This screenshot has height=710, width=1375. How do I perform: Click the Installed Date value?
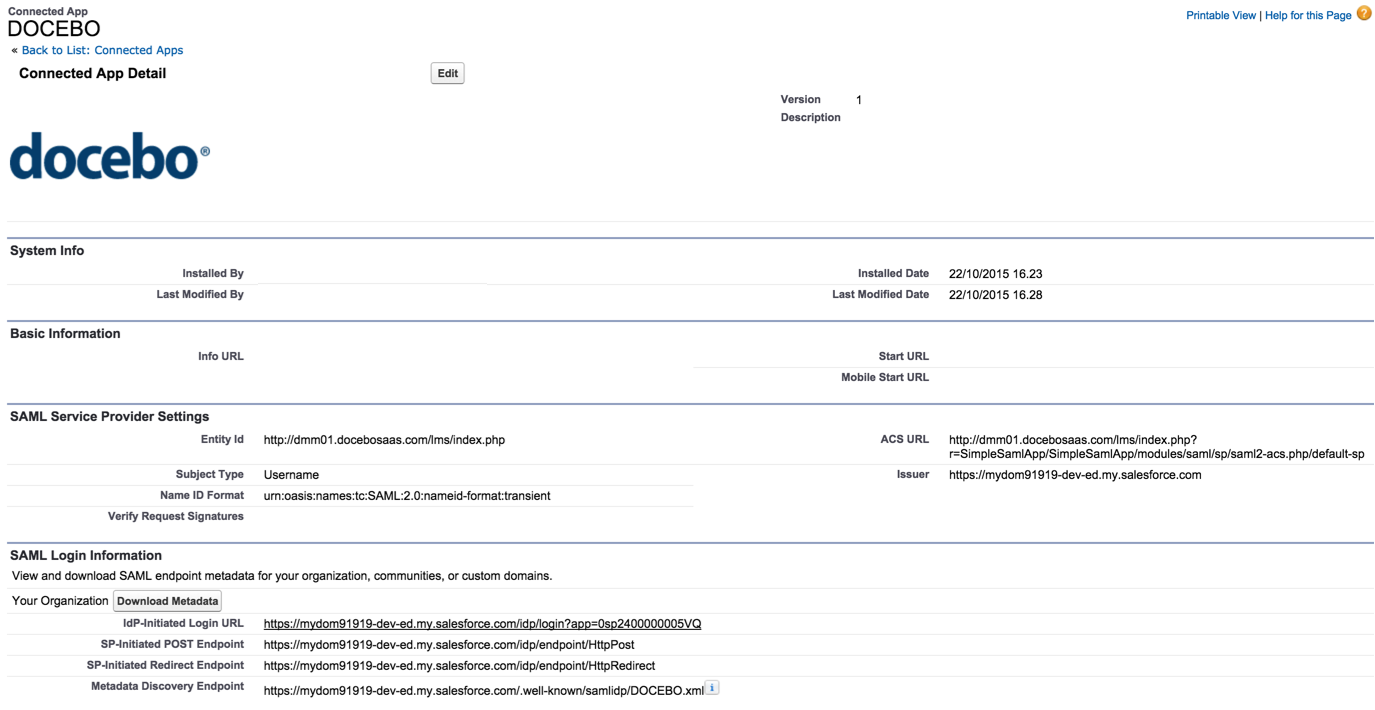point(995,274)
